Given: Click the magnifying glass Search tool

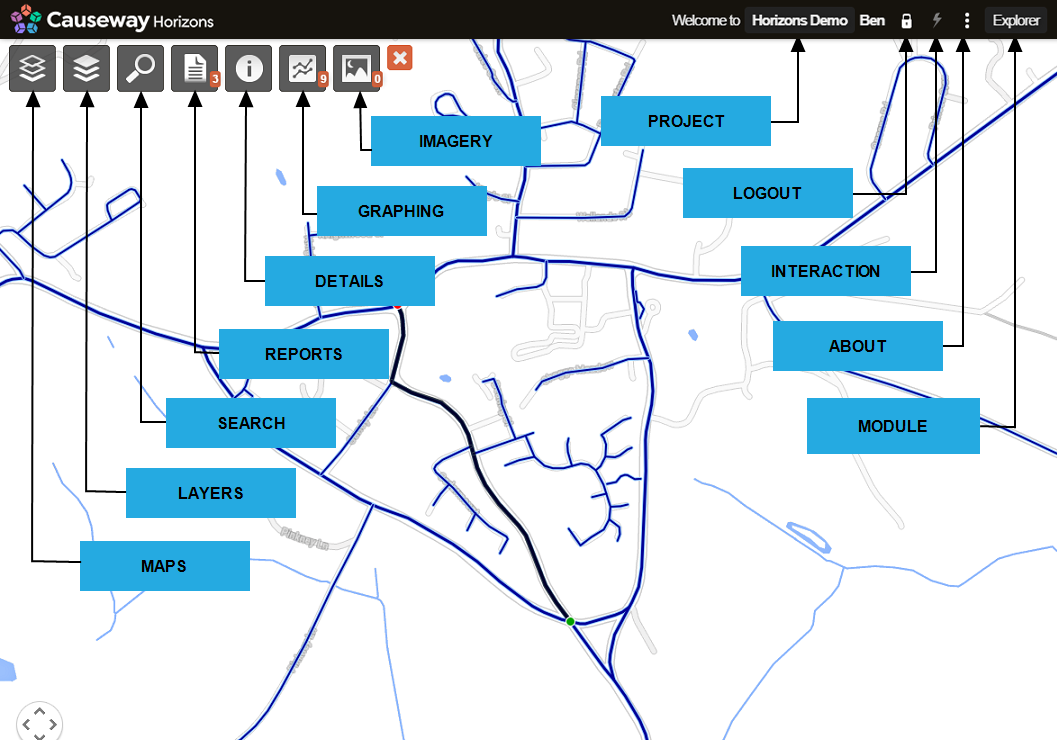Looking at the screenshot, I should click(x=140, y=68).
